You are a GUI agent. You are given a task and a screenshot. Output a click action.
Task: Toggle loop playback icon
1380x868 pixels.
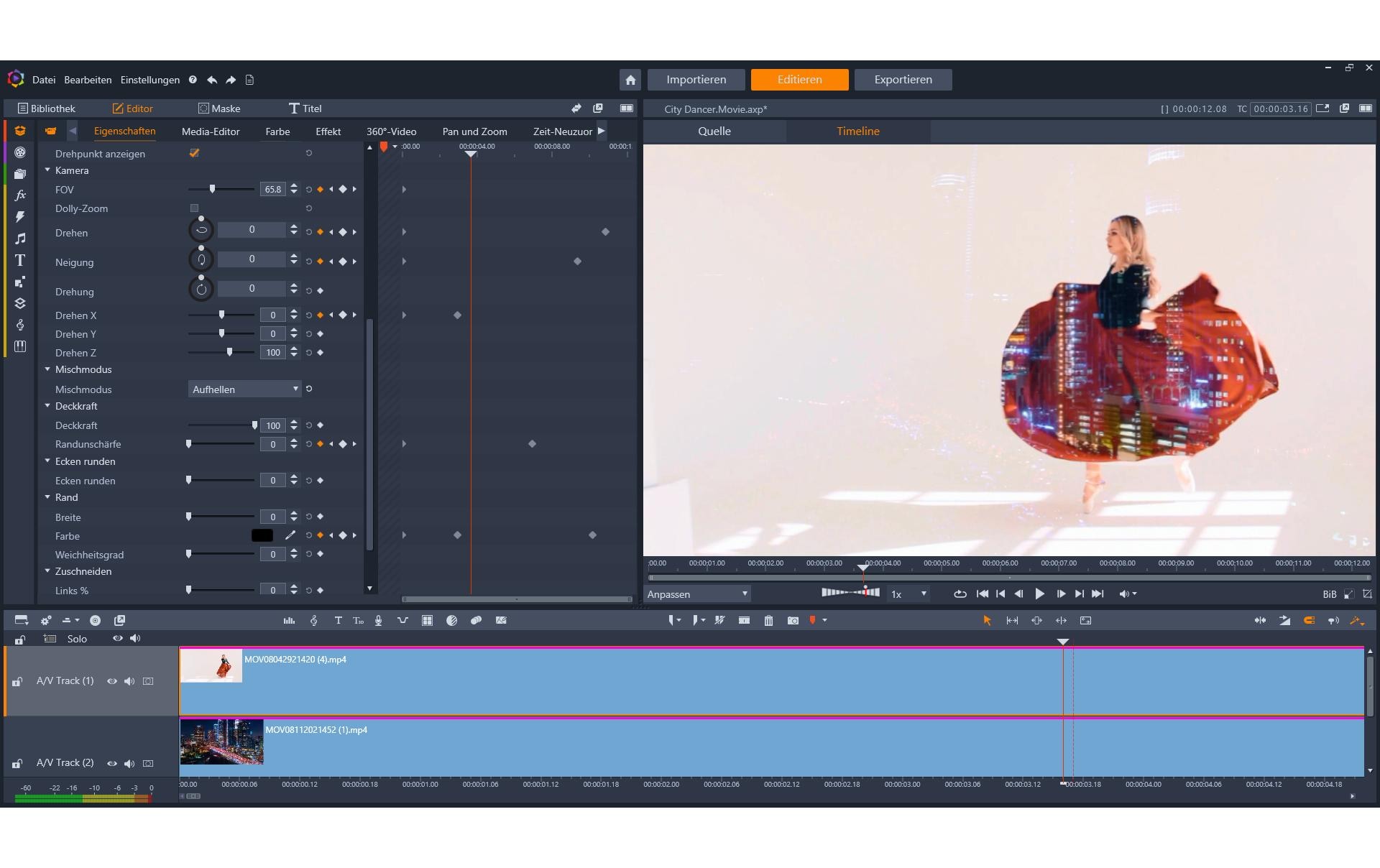point(960,594)
